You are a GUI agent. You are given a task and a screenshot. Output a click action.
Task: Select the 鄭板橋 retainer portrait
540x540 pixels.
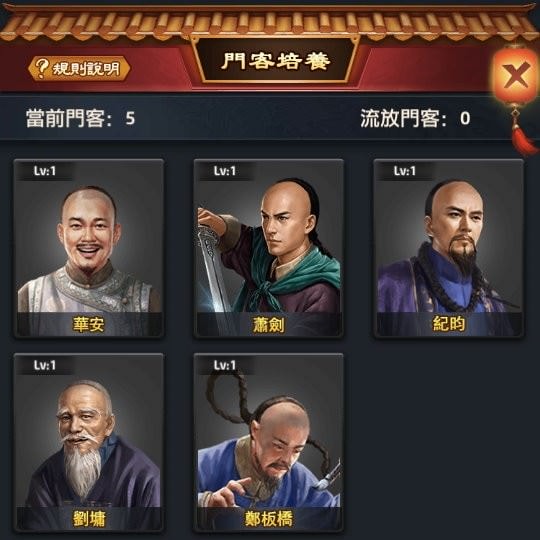269,443
